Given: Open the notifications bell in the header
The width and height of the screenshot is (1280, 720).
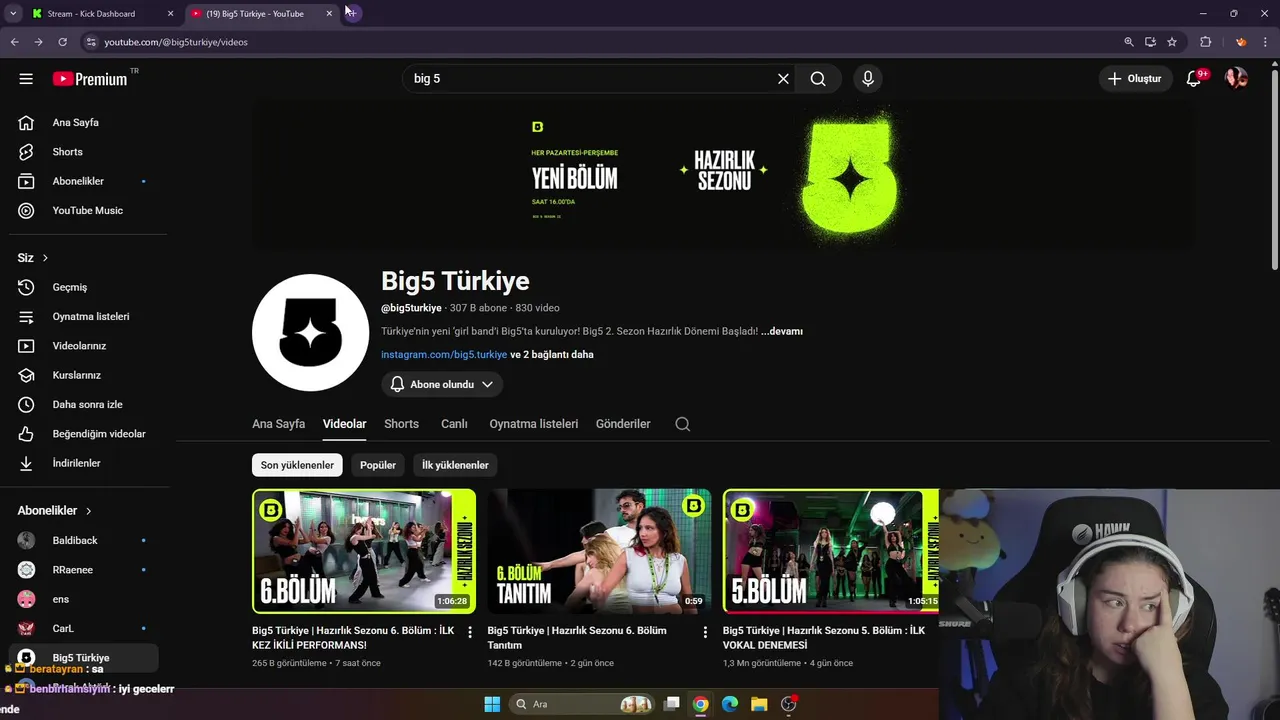Looking at the screenshot, I should click(x=1193, y=79).
